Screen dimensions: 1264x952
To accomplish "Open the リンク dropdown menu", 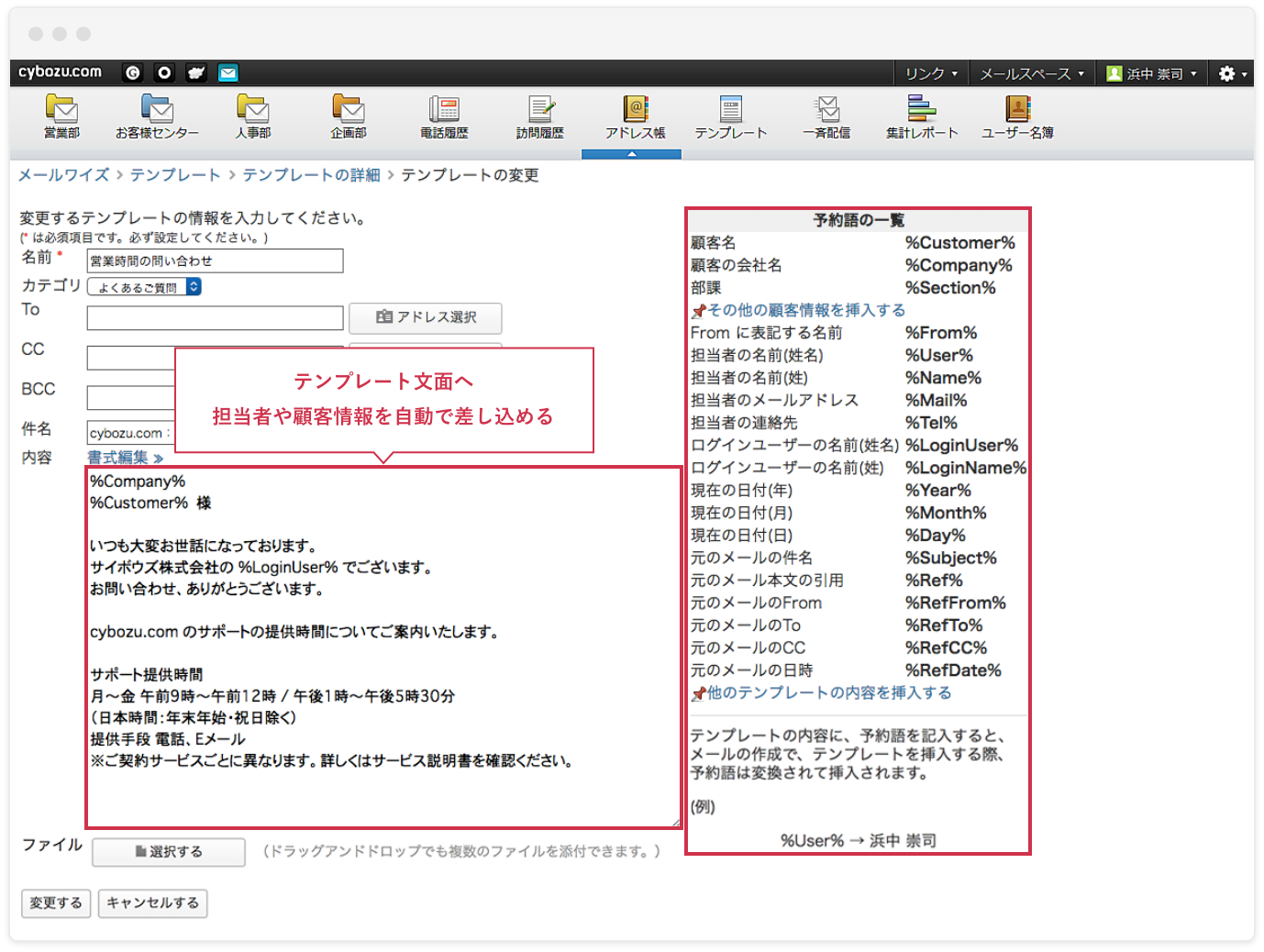I will point(931,73).
